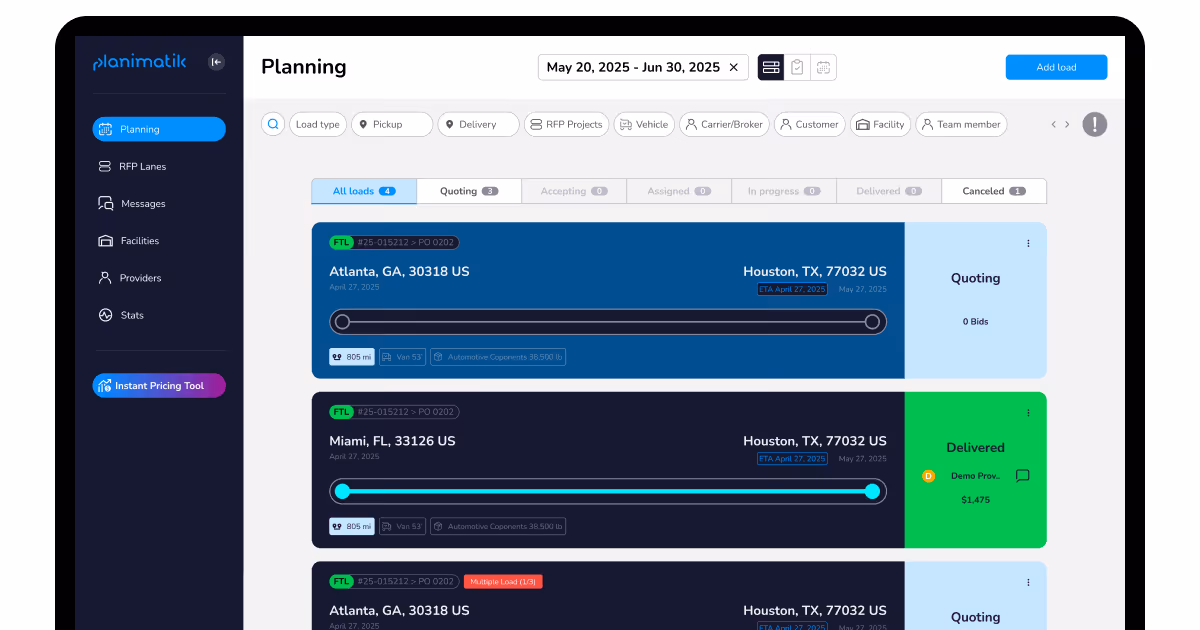This screenshot has width=1200, height=630.
Task: Click the Add load button
Action: 1056,67
